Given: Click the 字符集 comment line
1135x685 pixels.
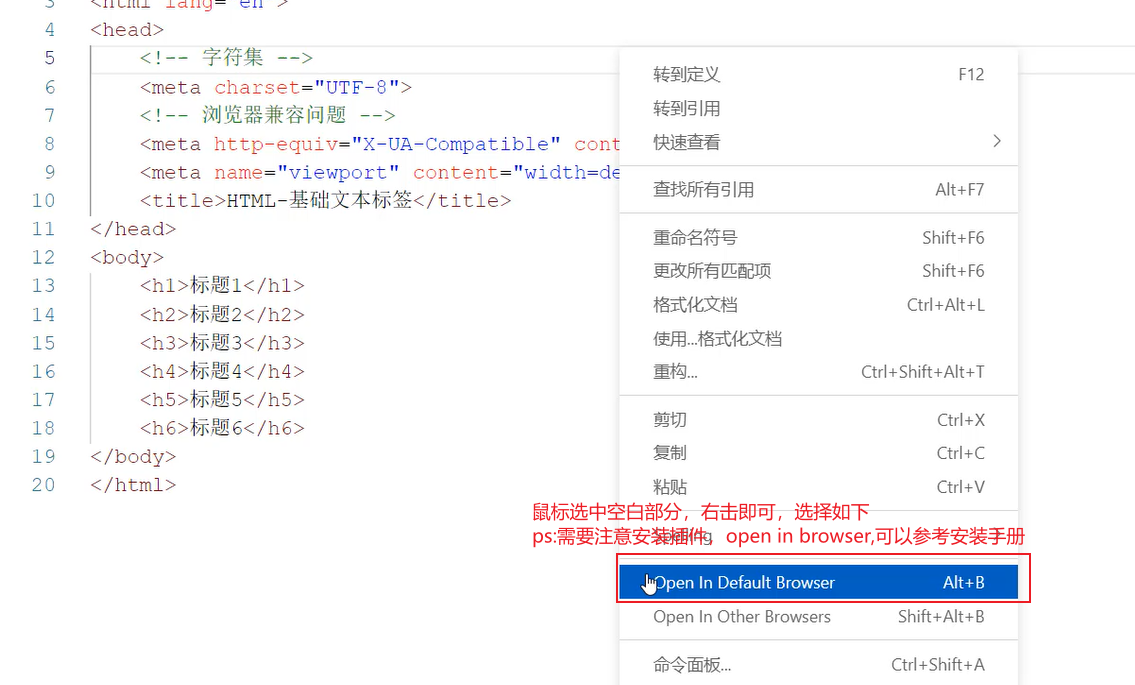Looking at the screenshot, I should 226,58.
